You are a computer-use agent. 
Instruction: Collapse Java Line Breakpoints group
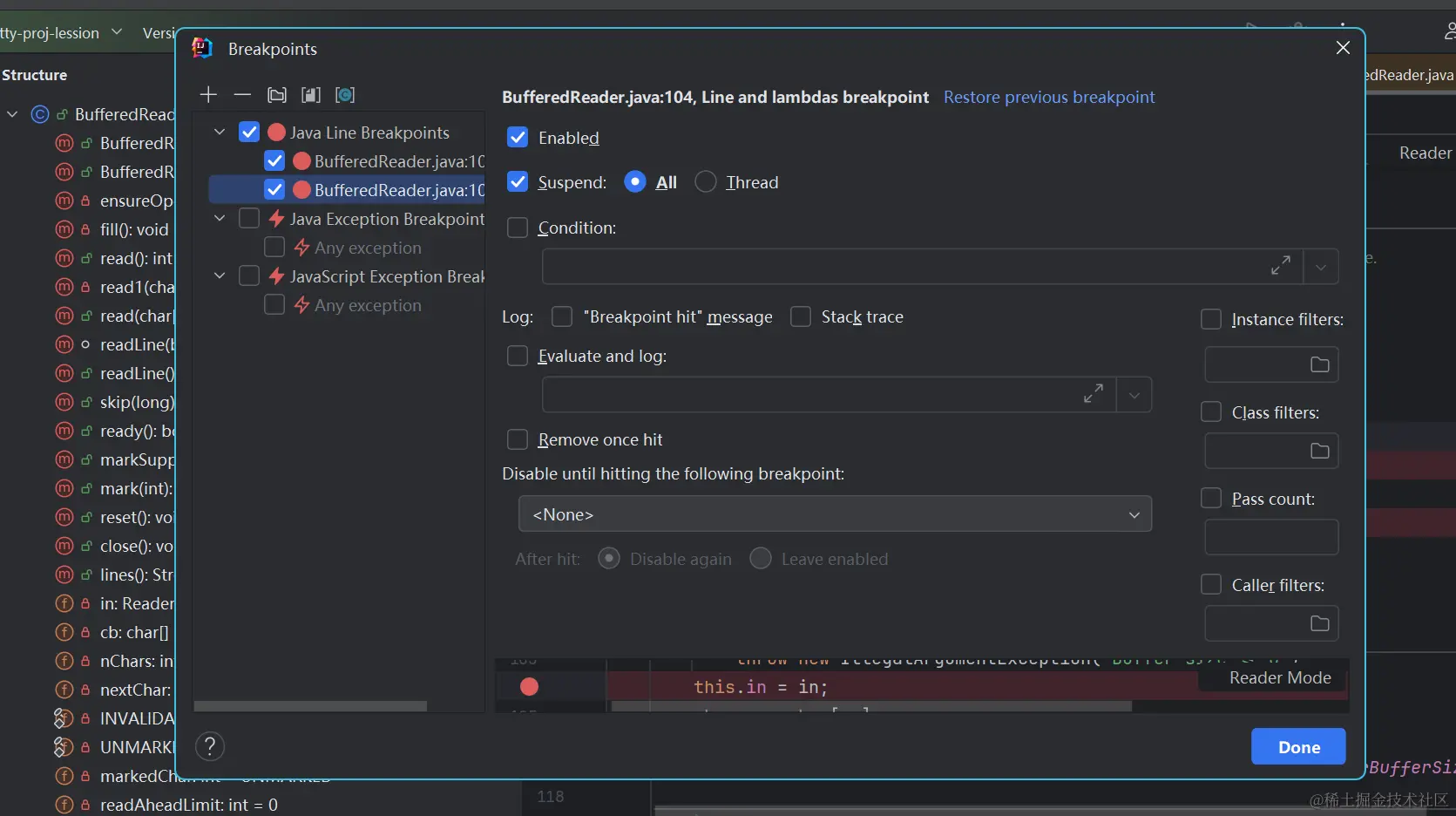(x=220, y=132)
